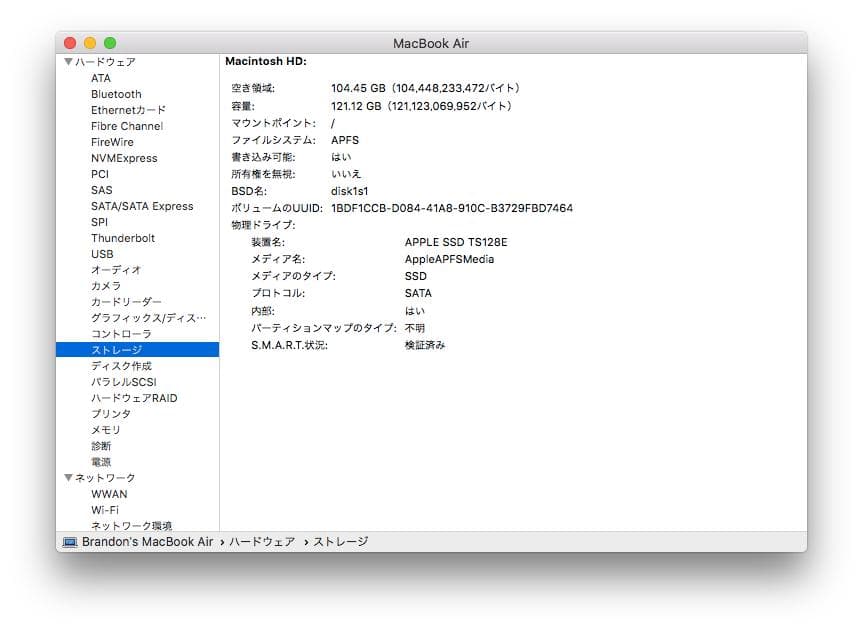
Task: Select カメラ in the sidebar
Action: click(x=106, y=286)
